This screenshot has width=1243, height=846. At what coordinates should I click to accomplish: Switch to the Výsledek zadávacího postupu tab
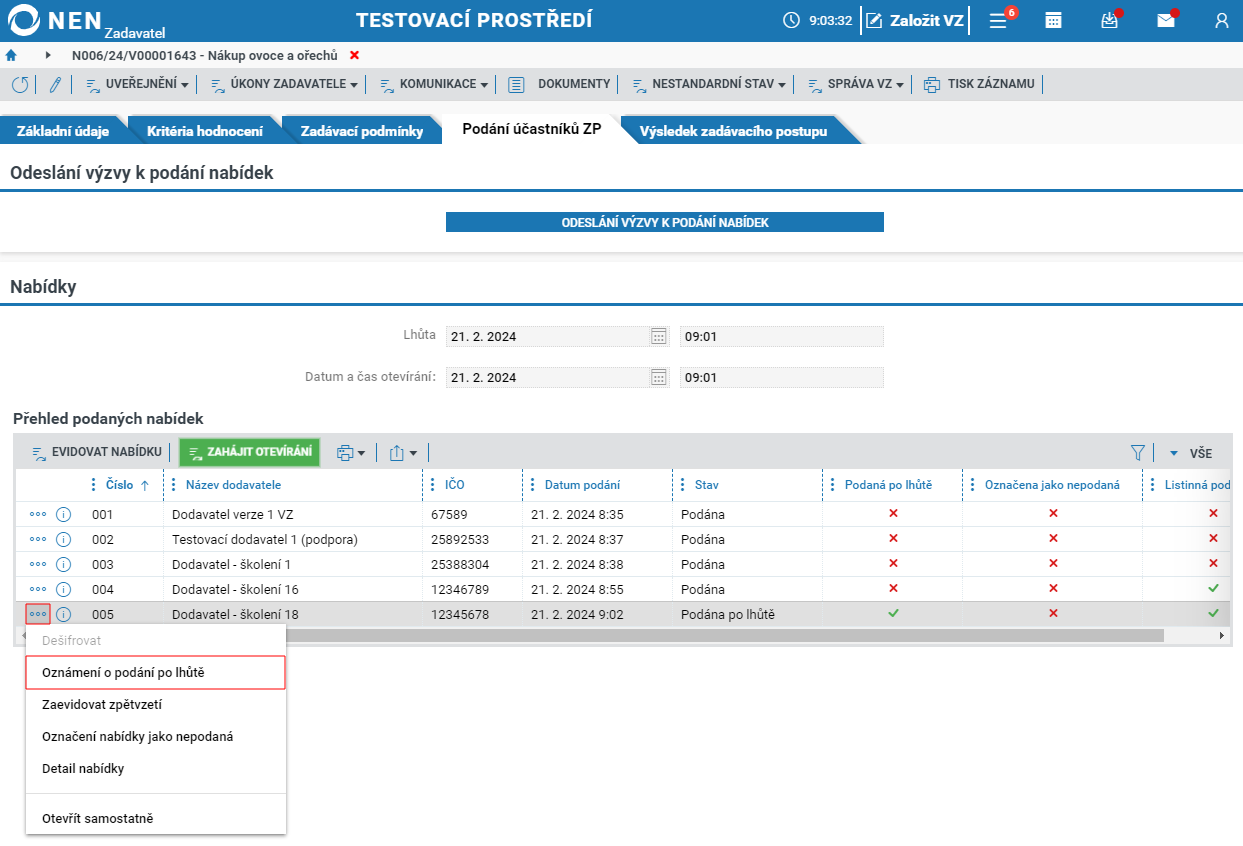pyautogui.click(x=733, y=131)
